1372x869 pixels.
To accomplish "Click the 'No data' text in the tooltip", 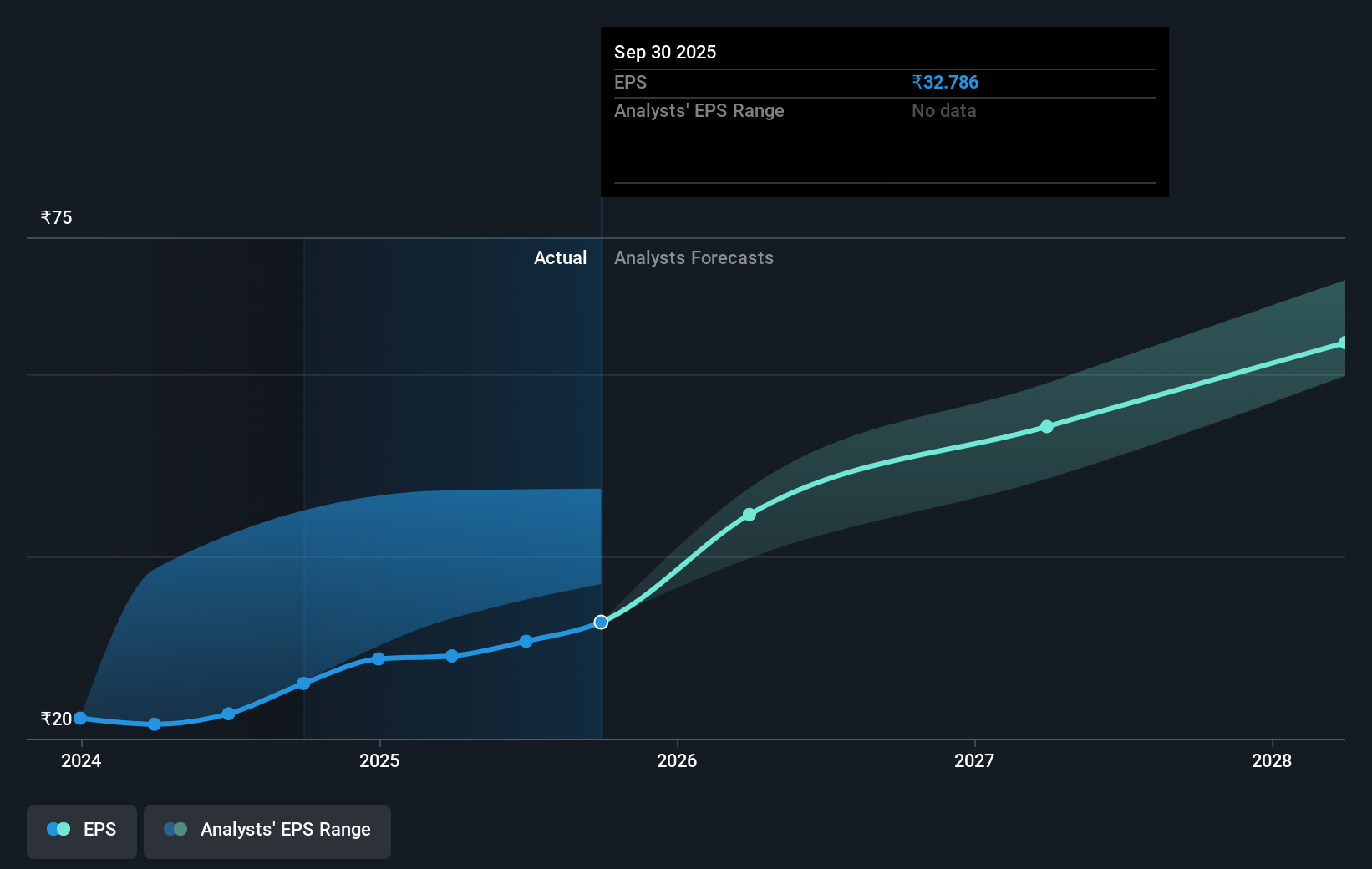I will [x=943, y=110].
